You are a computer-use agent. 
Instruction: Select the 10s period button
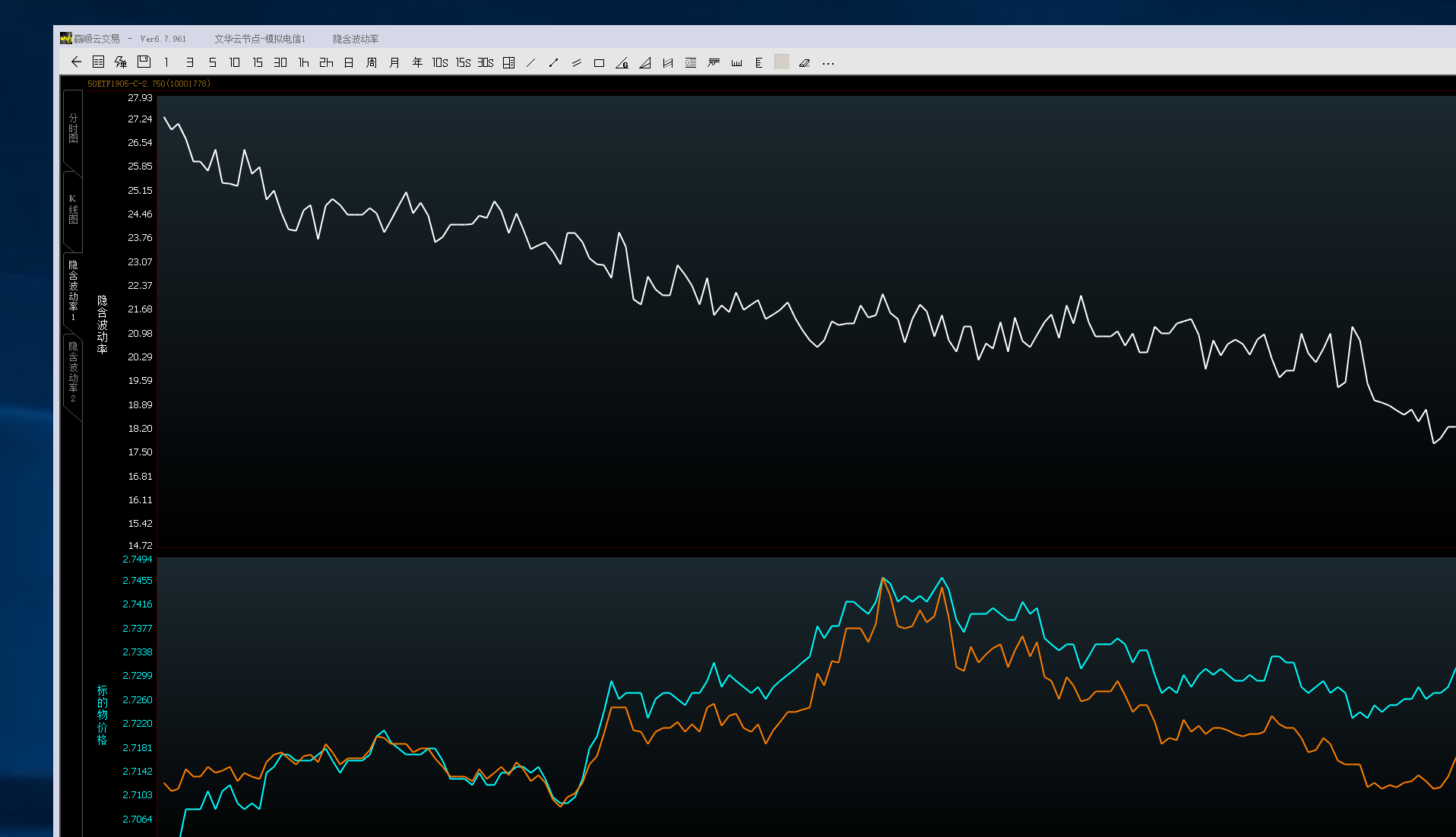[x=440, y=63]
